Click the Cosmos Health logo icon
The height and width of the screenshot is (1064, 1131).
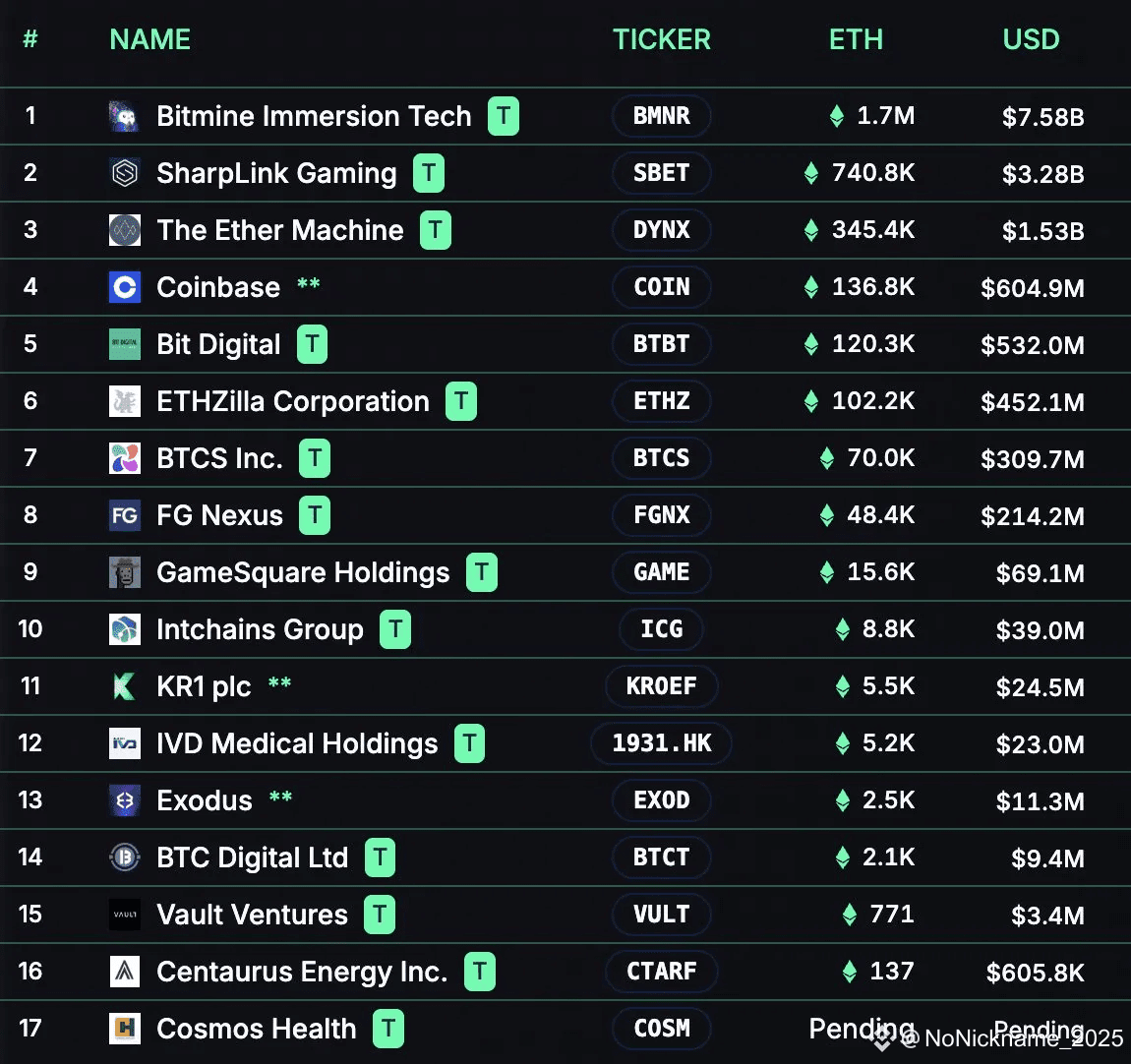pos(124,1029)
